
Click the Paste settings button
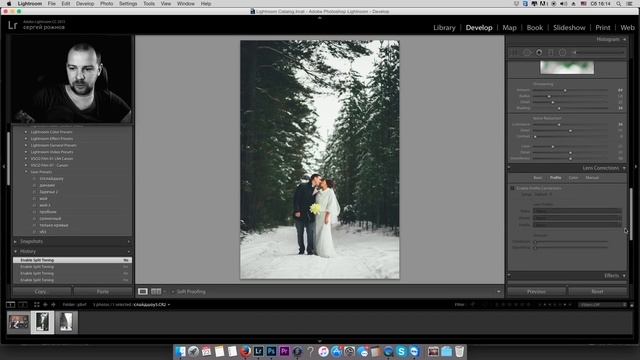tap(102, 291)
